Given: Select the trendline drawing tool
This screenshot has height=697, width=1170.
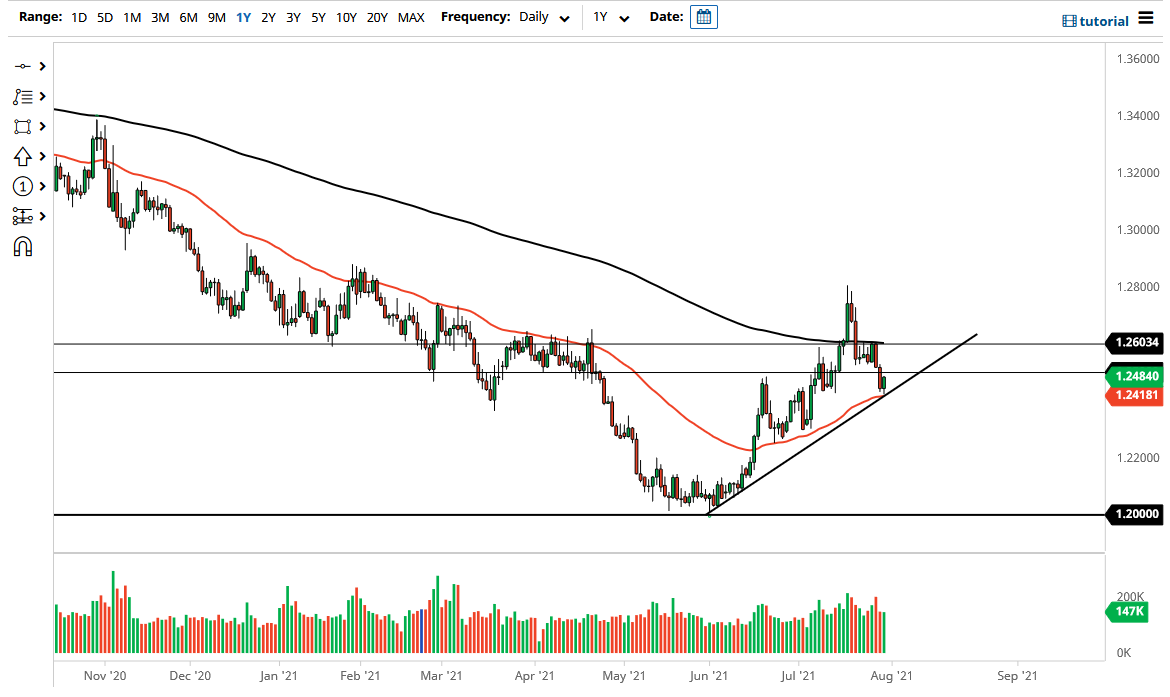Looking at the screenshot, I should [x=24, y=65].
